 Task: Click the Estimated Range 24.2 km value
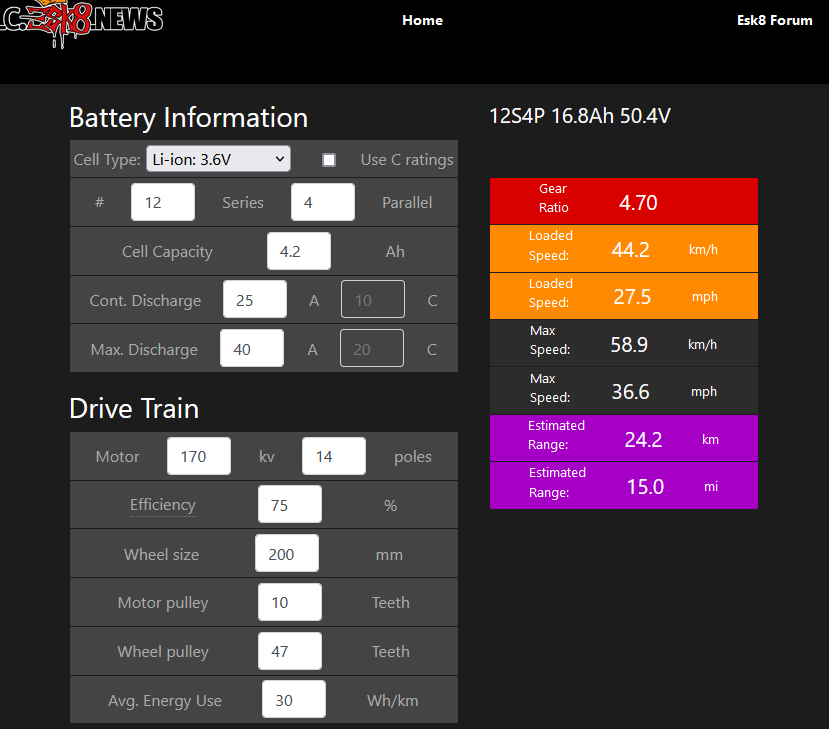643,439
